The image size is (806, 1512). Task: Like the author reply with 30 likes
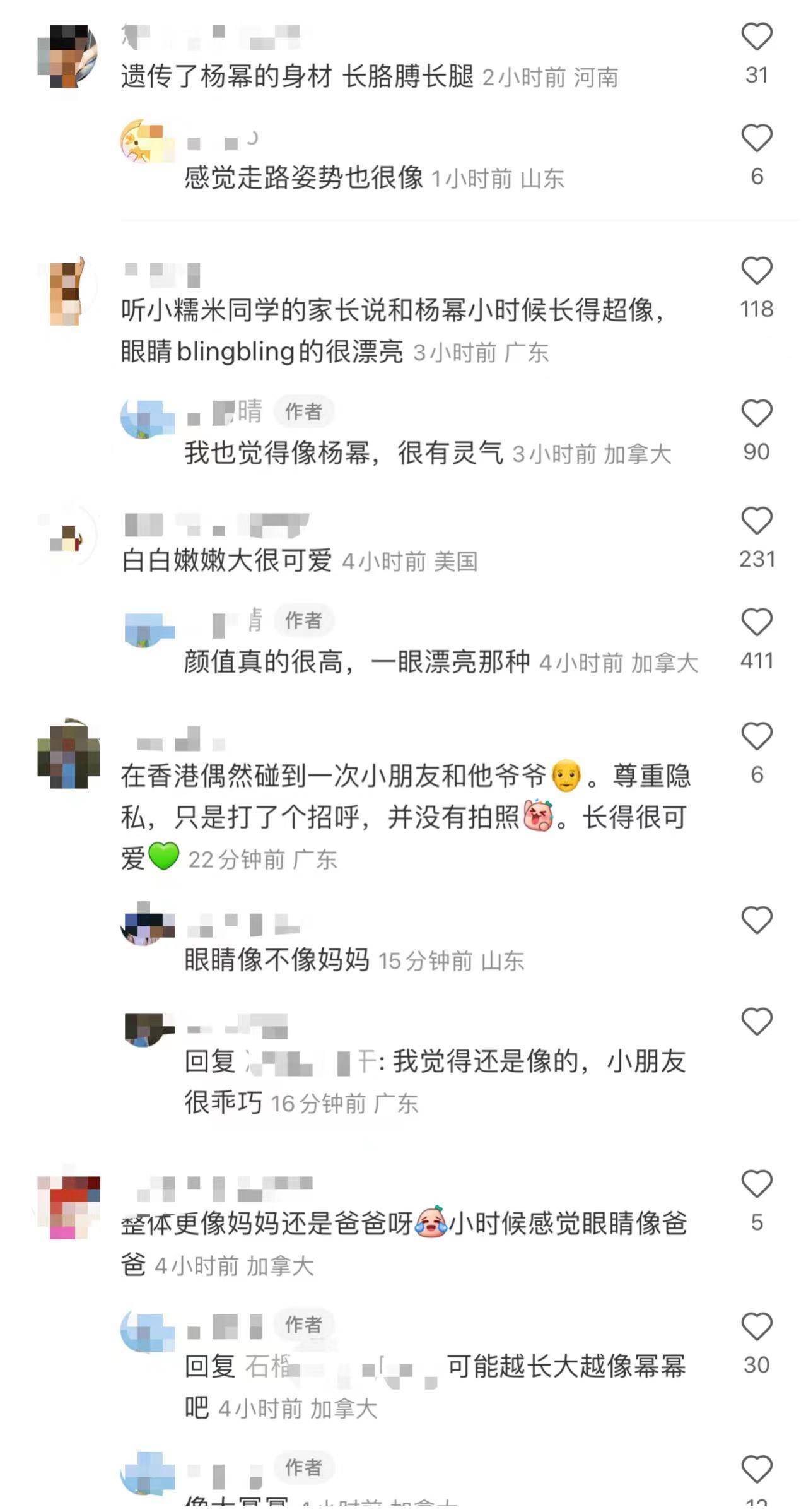(x=756, y=1326)
